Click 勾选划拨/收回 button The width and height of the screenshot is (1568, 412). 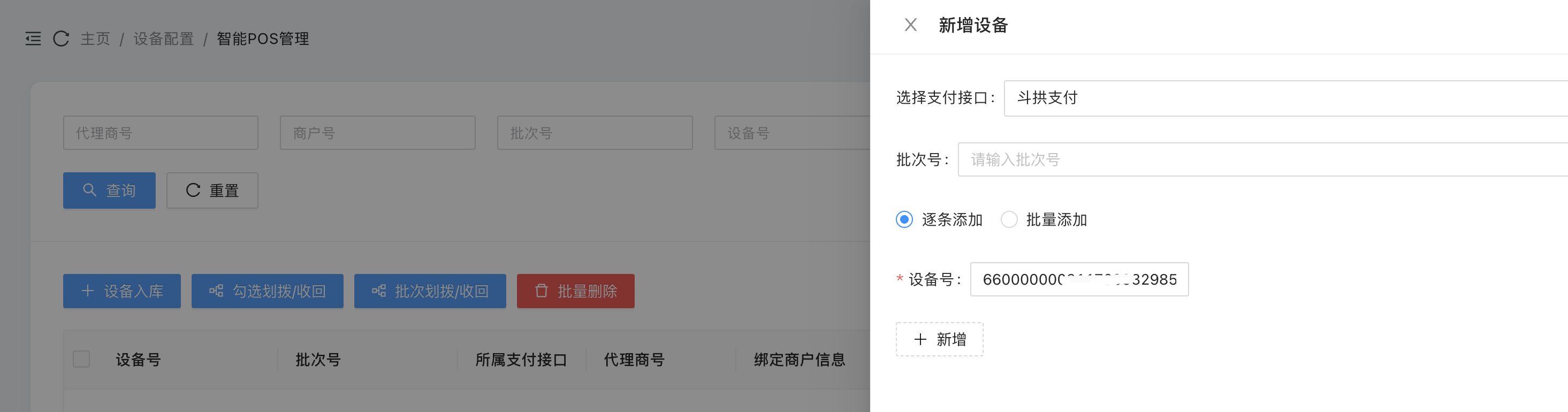click(x=267, y=291)
